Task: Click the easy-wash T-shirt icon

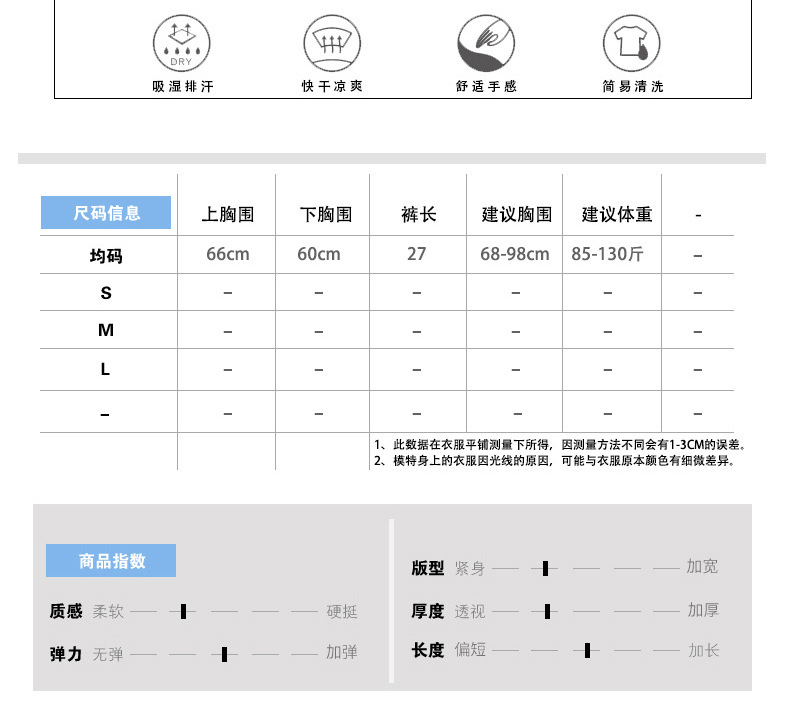Action: (632, 43)
